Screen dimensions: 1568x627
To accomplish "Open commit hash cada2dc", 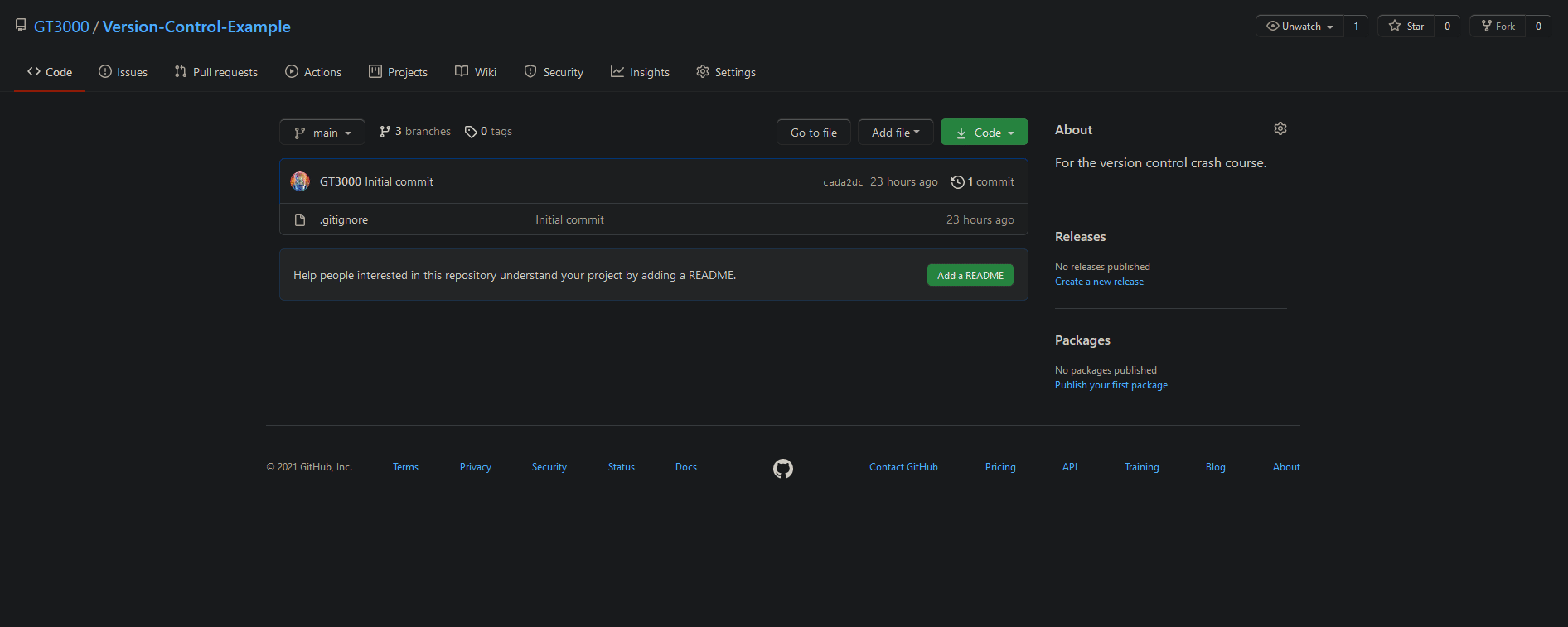I will coord(843,182).
